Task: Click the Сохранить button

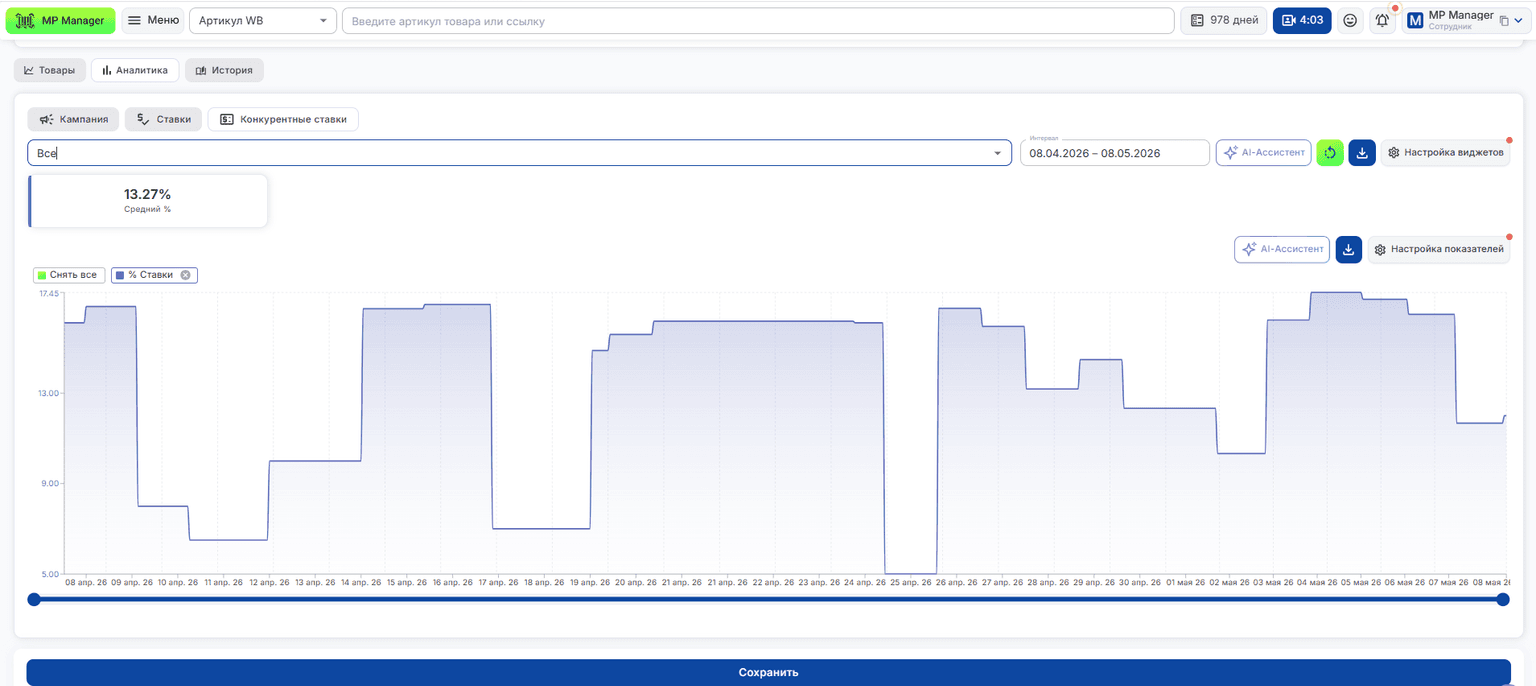Action: point(768,672)
